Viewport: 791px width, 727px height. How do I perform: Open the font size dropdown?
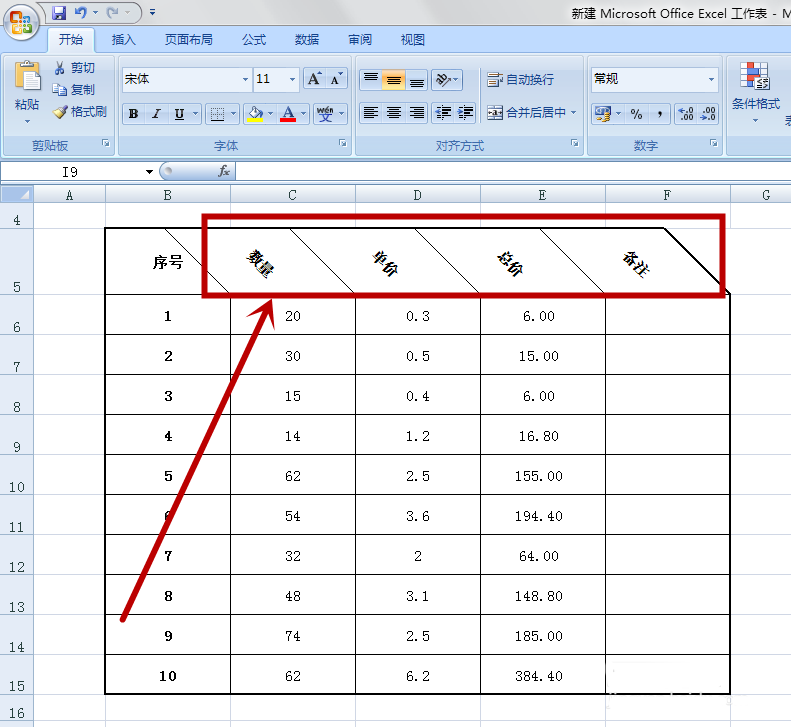tap(292, 79)
